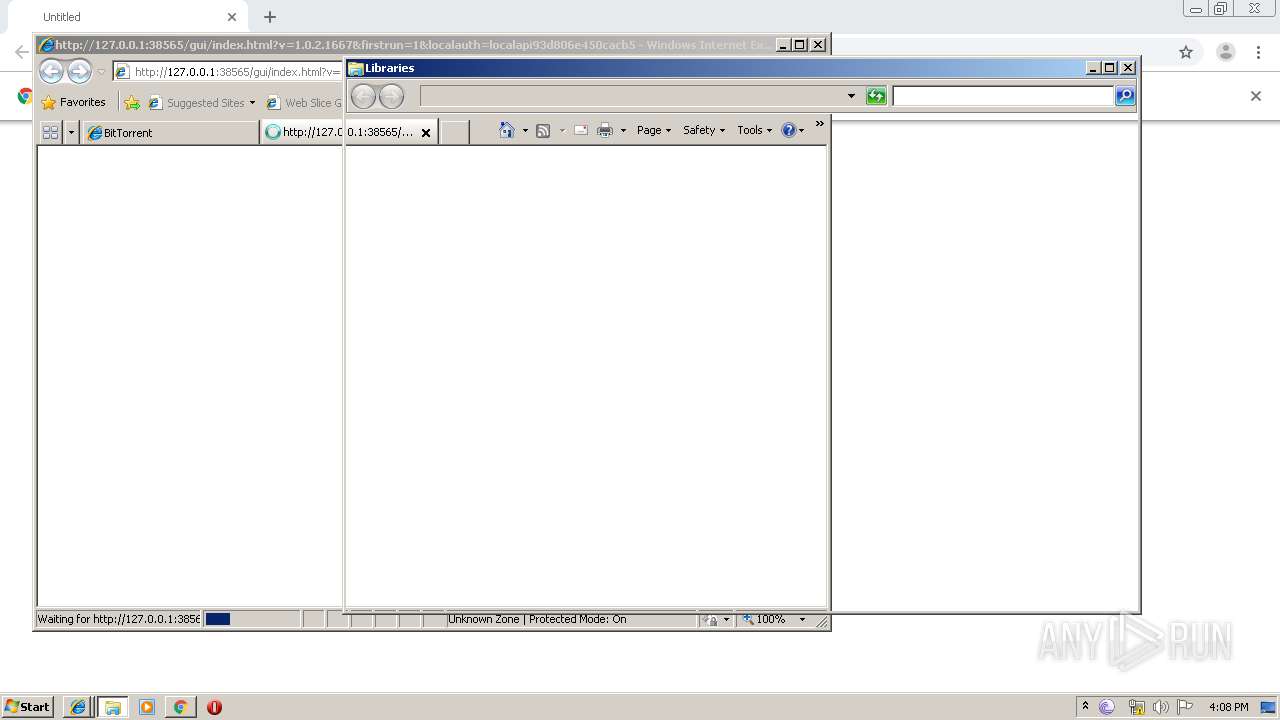Click the network tray icon
This screenshot has height=720, width=1280.
coord(1136,707)
